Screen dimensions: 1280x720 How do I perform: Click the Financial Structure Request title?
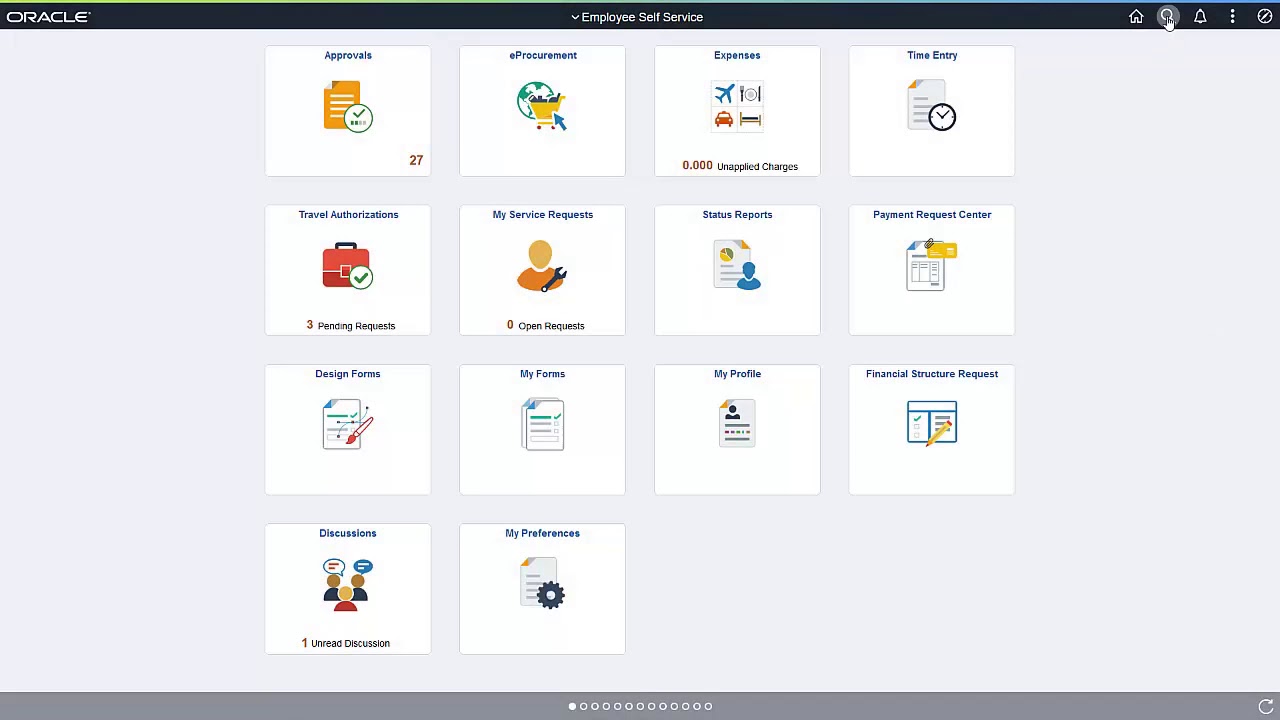pos(932,374)
